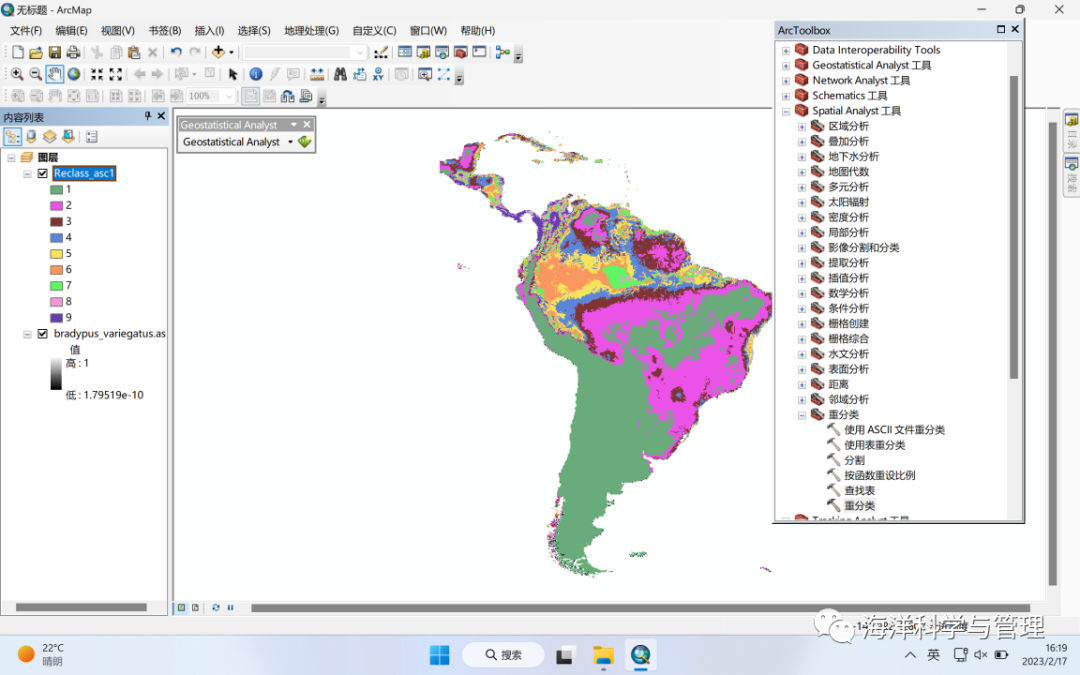
Task: Toggle visibility of bradypus_variegatus layer
Action: coord(43,333)
